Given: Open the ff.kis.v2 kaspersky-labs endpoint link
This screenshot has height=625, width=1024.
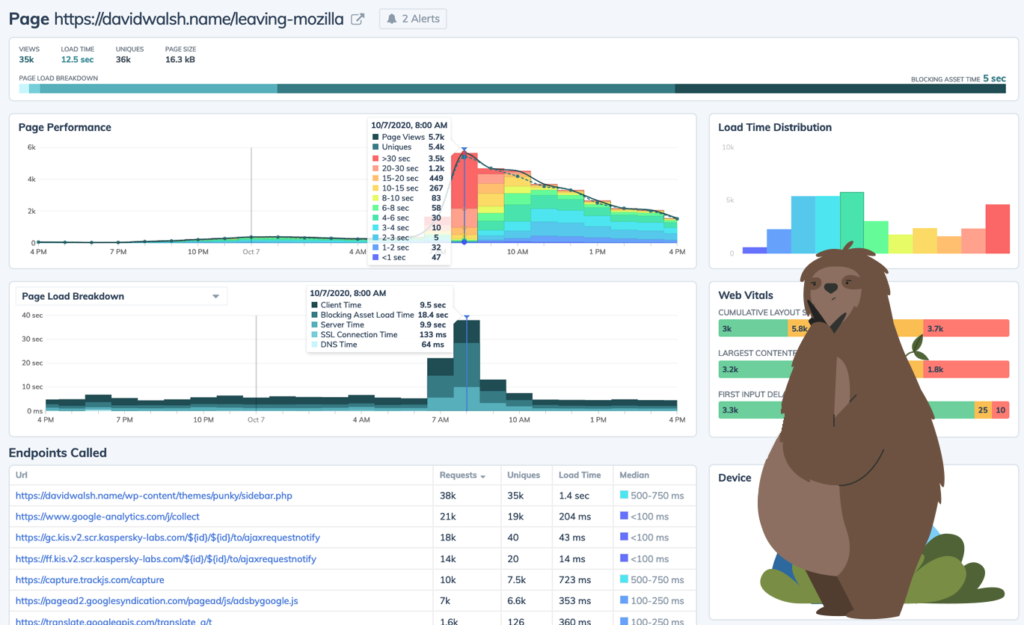Looking at the screenshot, I should (x=166, y=559).
